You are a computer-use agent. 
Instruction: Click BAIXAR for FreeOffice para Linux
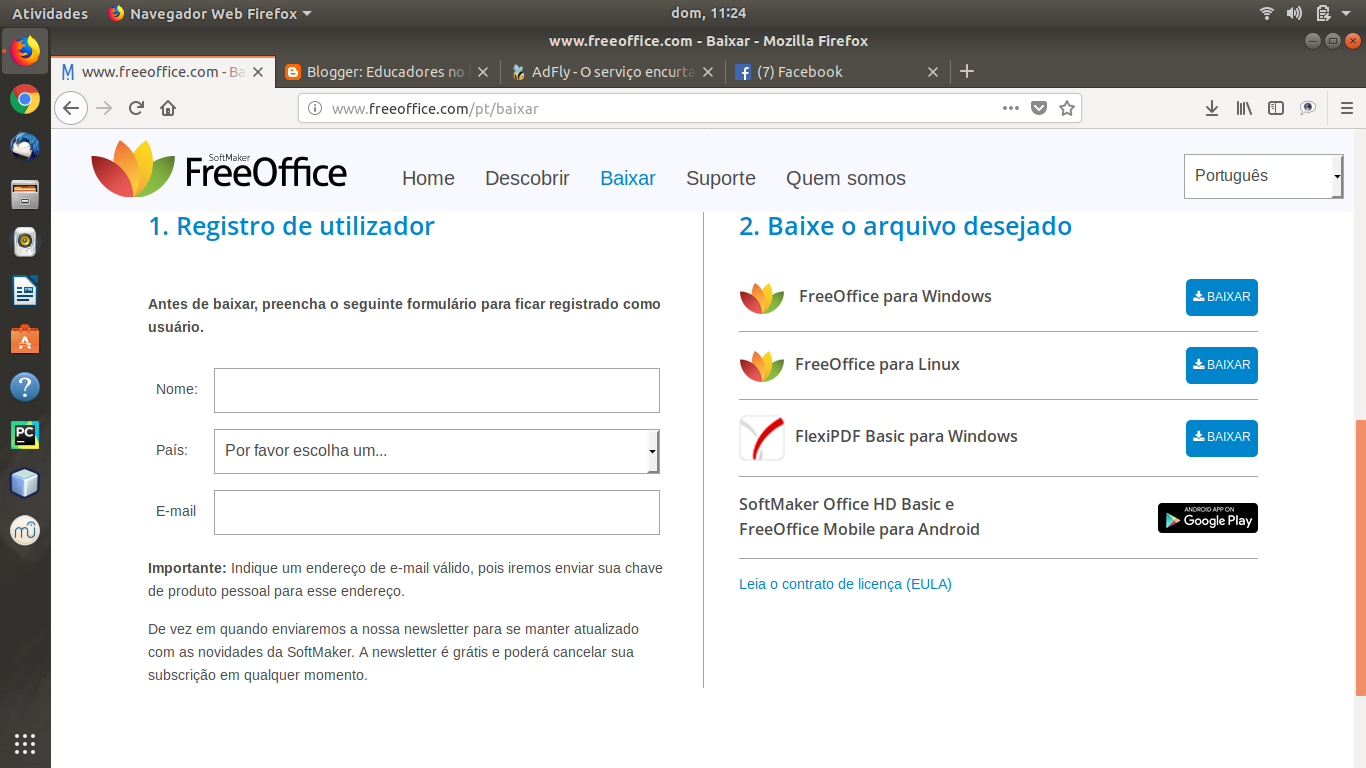[1222, 365]
